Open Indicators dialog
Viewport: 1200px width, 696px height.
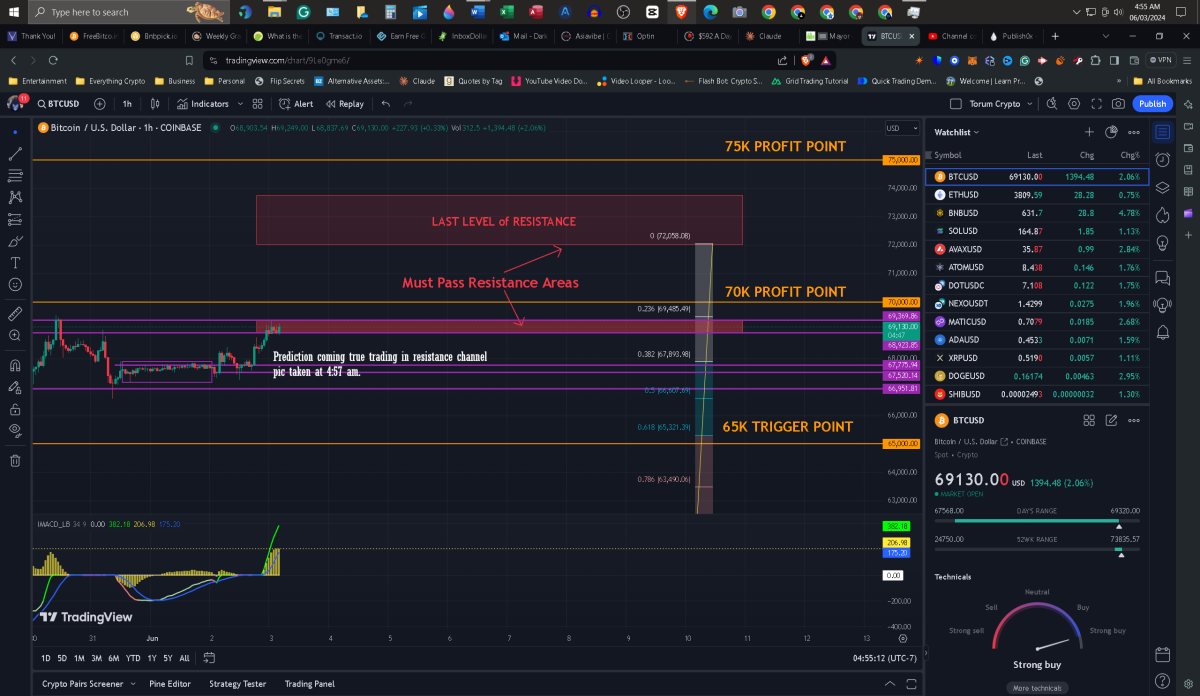pos(203,103)
